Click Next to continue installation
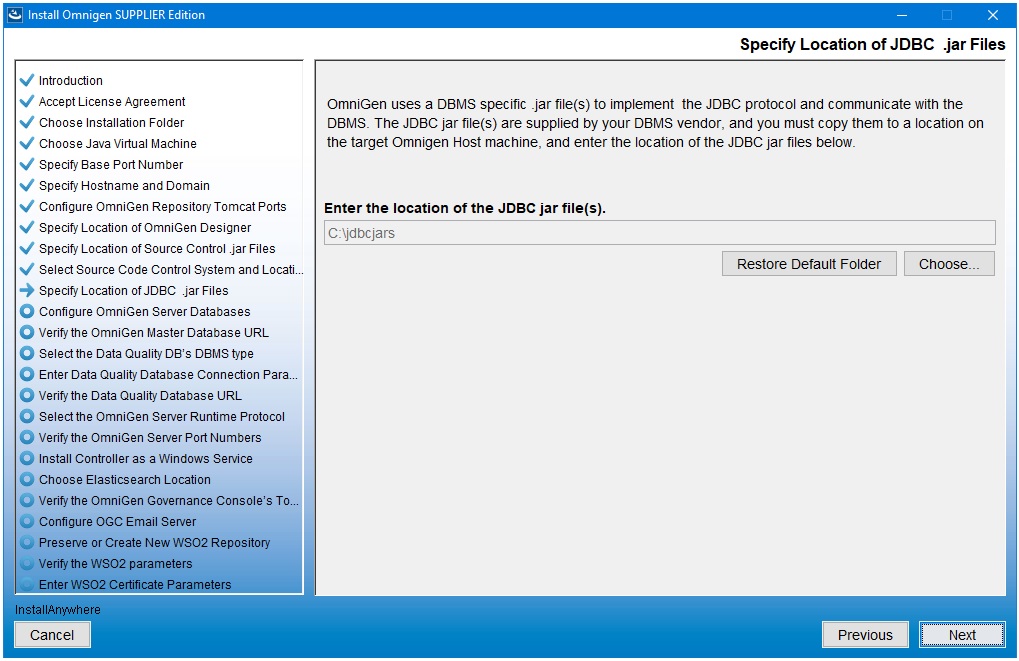Screen dimensions: 1019x661 962,634
